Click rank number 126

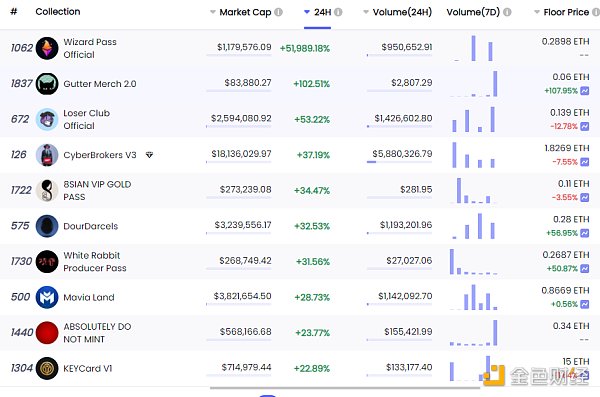click(x=18, y=155)
